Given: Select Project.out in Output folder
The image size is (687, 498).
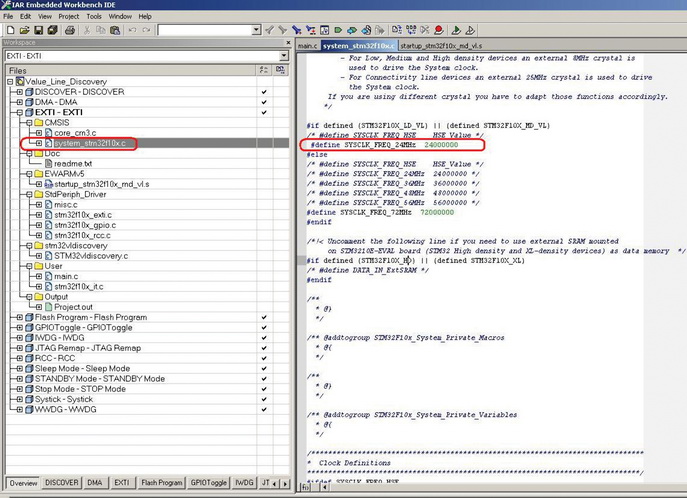Looking at the screenshot, I should point(74,307).
